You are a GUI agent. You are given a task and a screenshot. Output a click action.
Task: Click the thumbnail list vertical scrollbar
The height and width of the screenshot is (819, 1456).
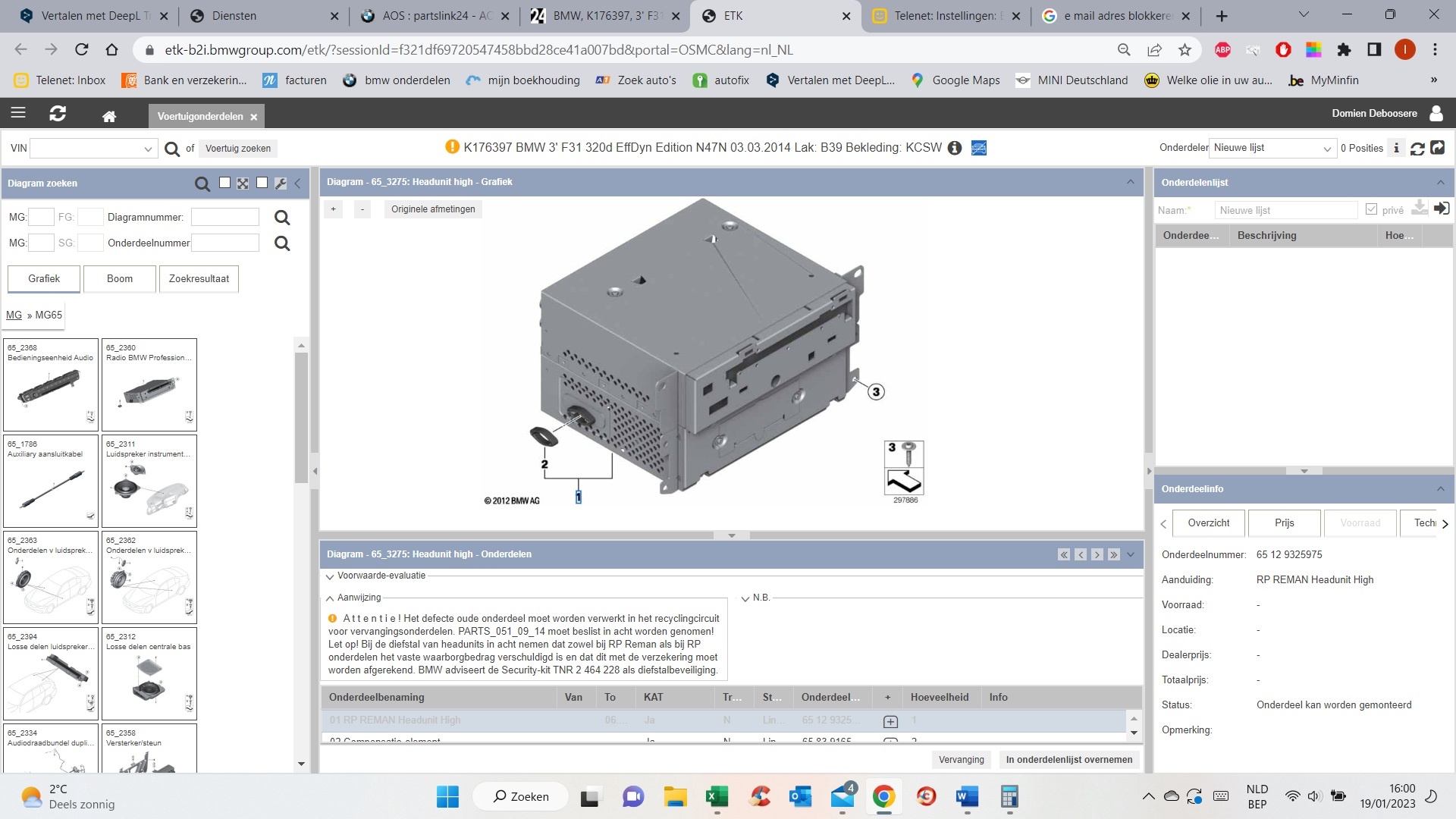pos(301,417)
